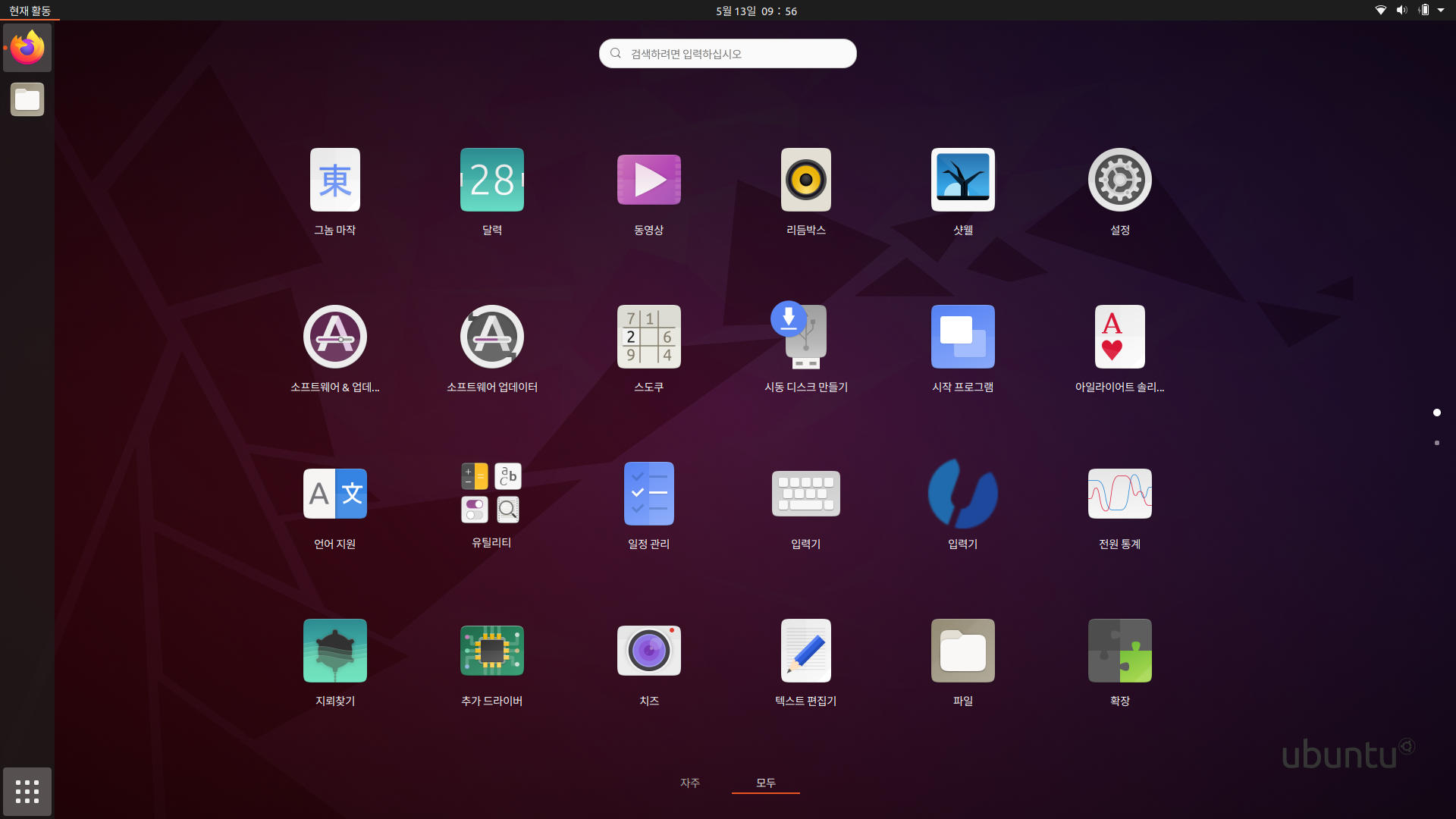Select the 모두 all apps tab
Viewport: 1456px width, 819px height.
click(766, 783)
